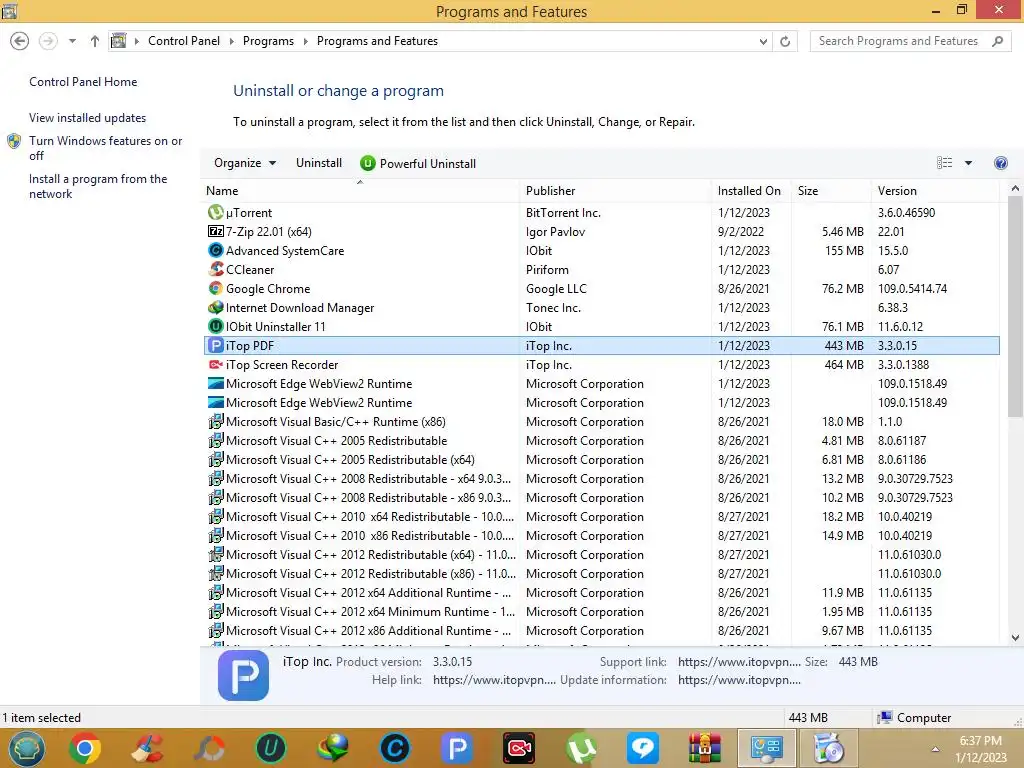1024x768 pixels.
Task: Select the Microsoft Visual Basic/C++ Runtime (x86) row
Action: 601,421
